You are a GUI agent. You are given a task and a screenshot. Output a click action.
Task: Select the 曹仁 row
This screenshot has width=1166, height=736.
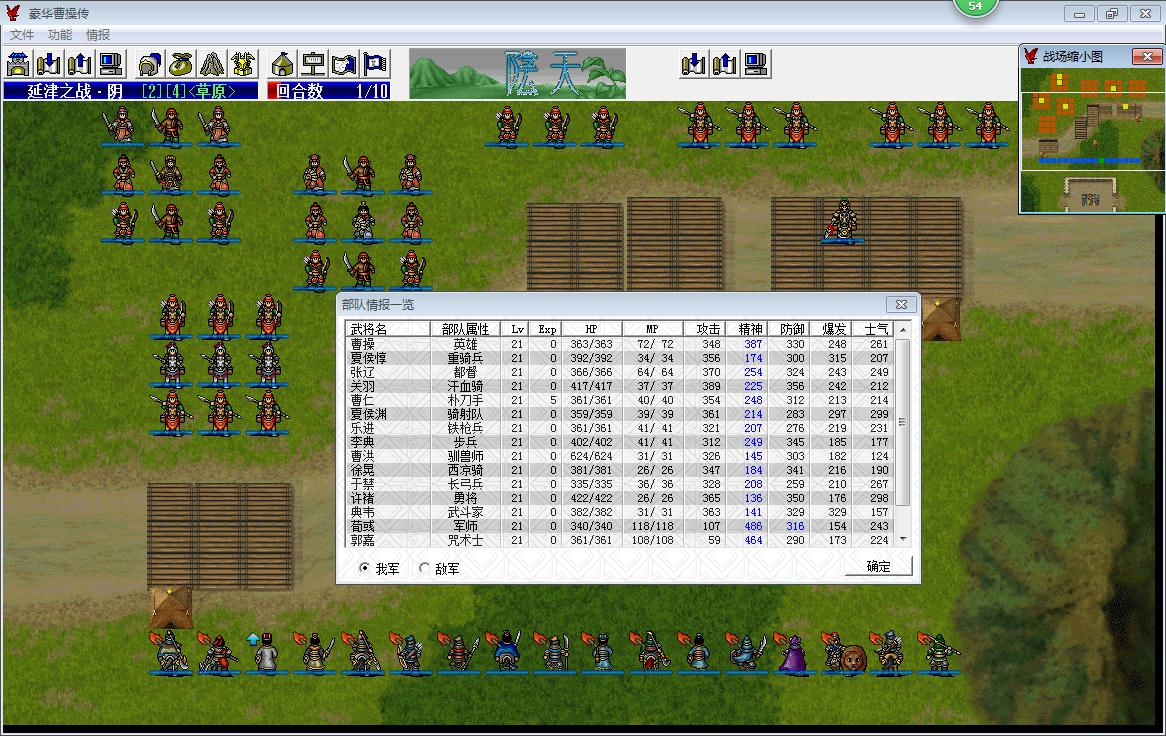point(619,400)
